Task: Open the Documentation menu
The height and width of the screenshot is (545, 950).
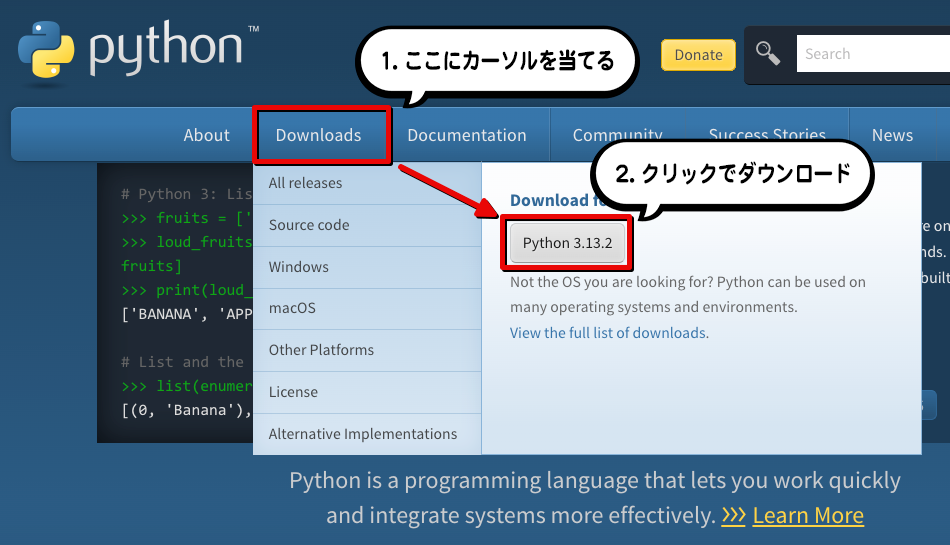Action: [x=467, y=135]
